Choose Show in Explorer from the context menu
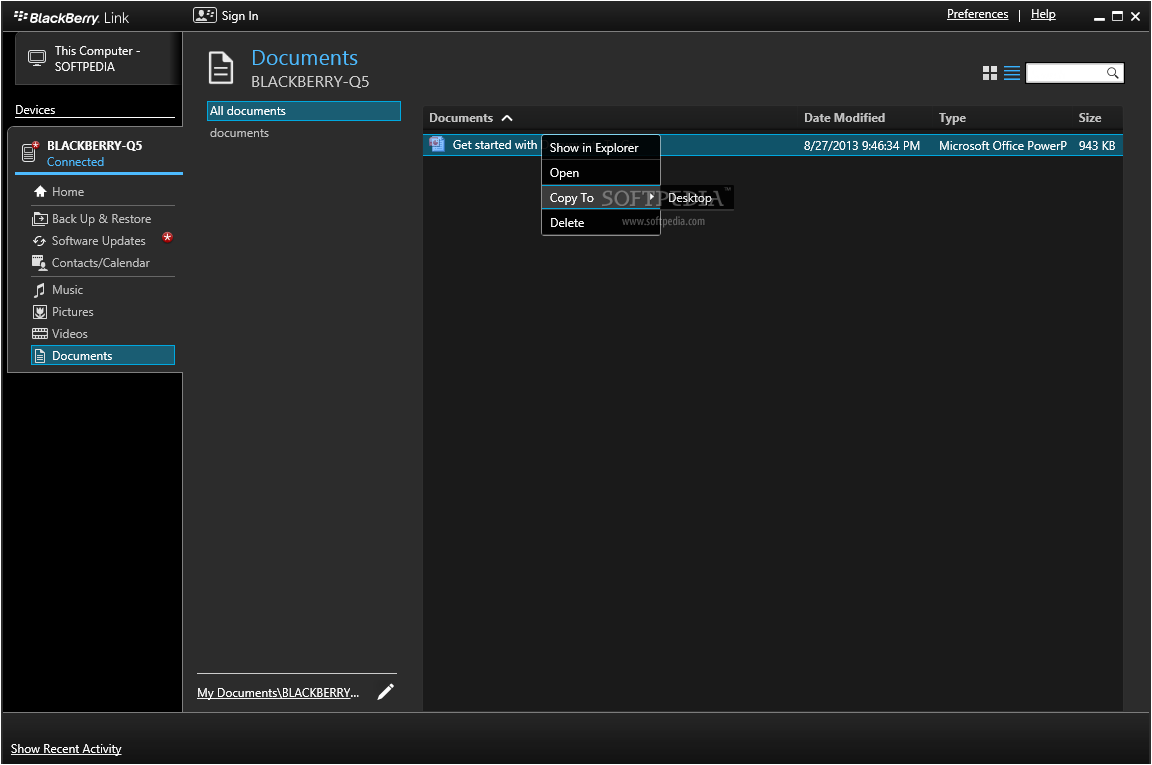 click(x=601, y=148)
